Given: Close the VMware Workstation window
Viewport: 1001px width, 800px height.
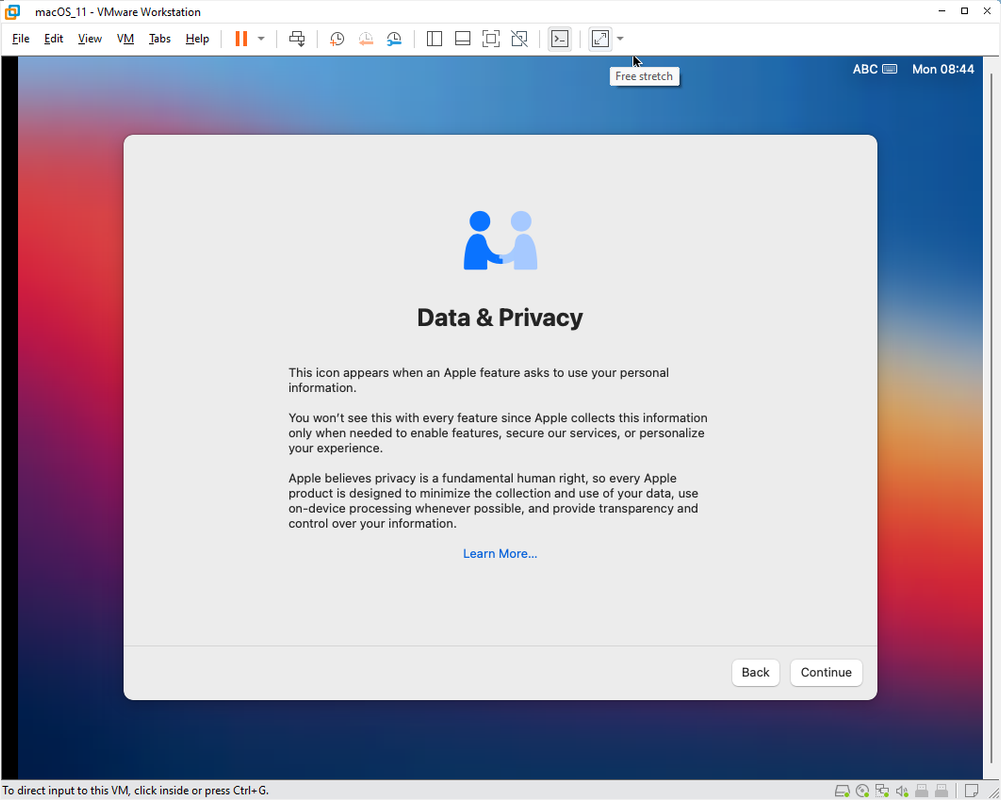Looking at the screenshot, I should tap(987, 11).
